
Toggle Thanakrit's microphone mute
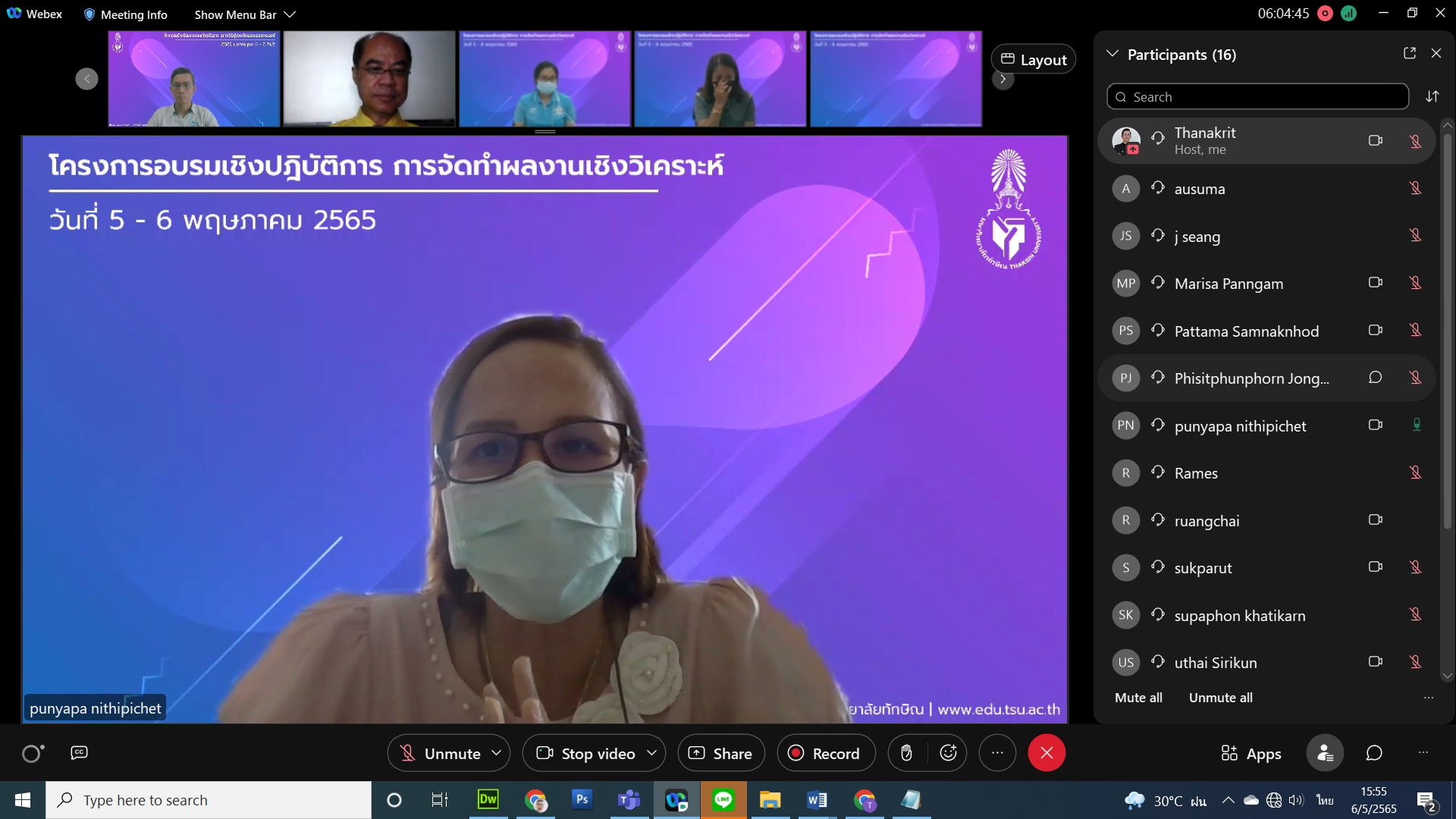click(1415, 141)
